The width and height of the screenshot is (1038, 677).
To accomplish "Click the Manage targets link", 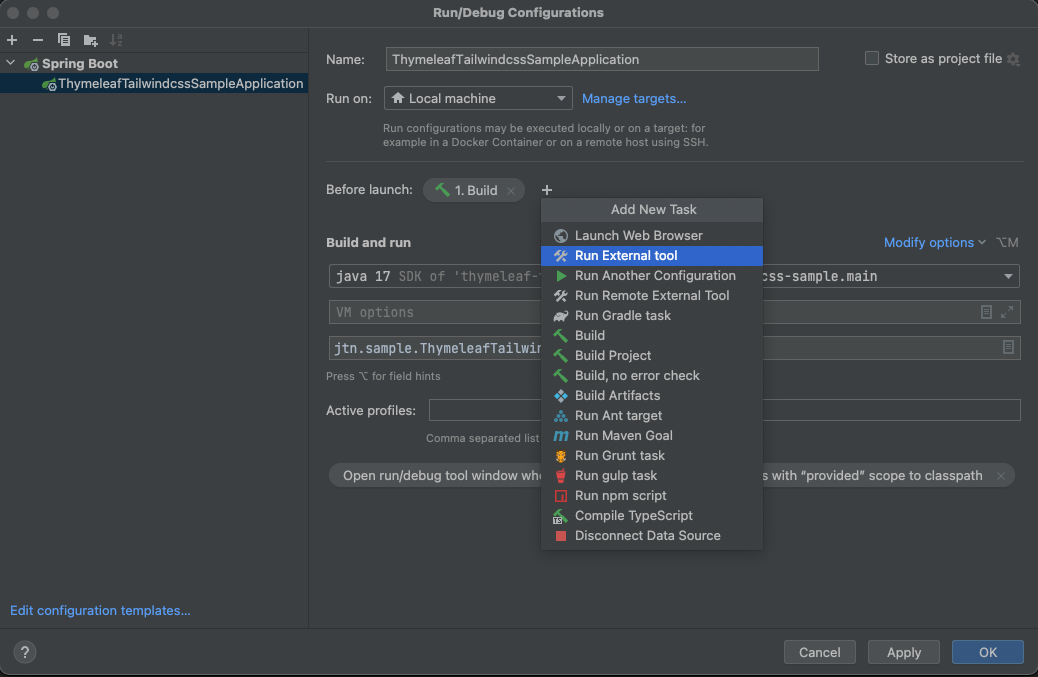I will [x=634, y=98].
